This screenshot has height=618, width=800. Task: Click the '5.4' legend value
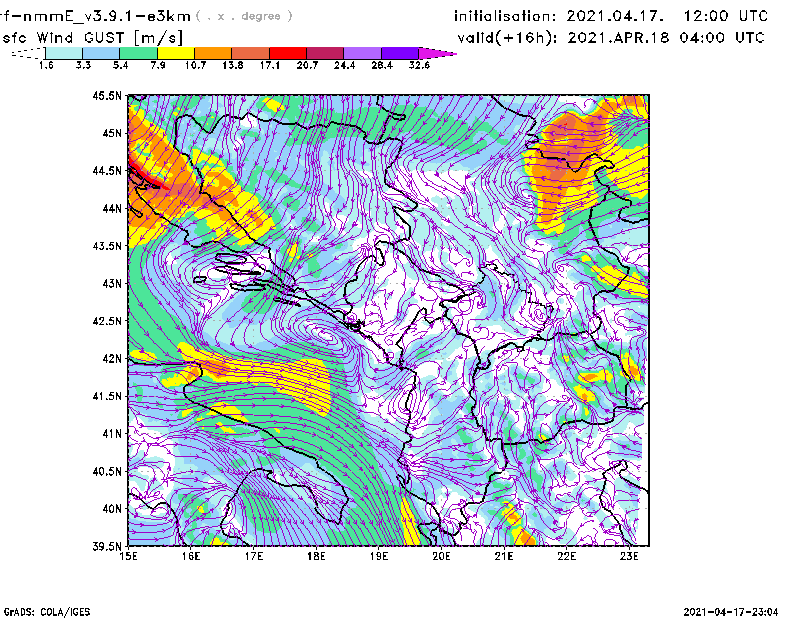tap(120, 65)
